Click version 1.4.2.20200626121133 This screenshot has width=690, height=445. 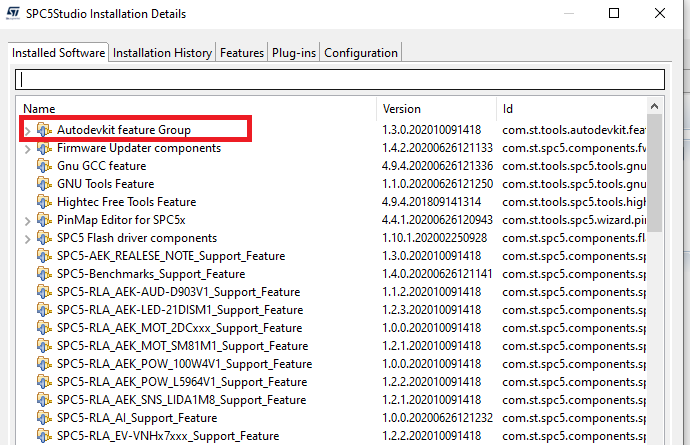click(437, 148)
